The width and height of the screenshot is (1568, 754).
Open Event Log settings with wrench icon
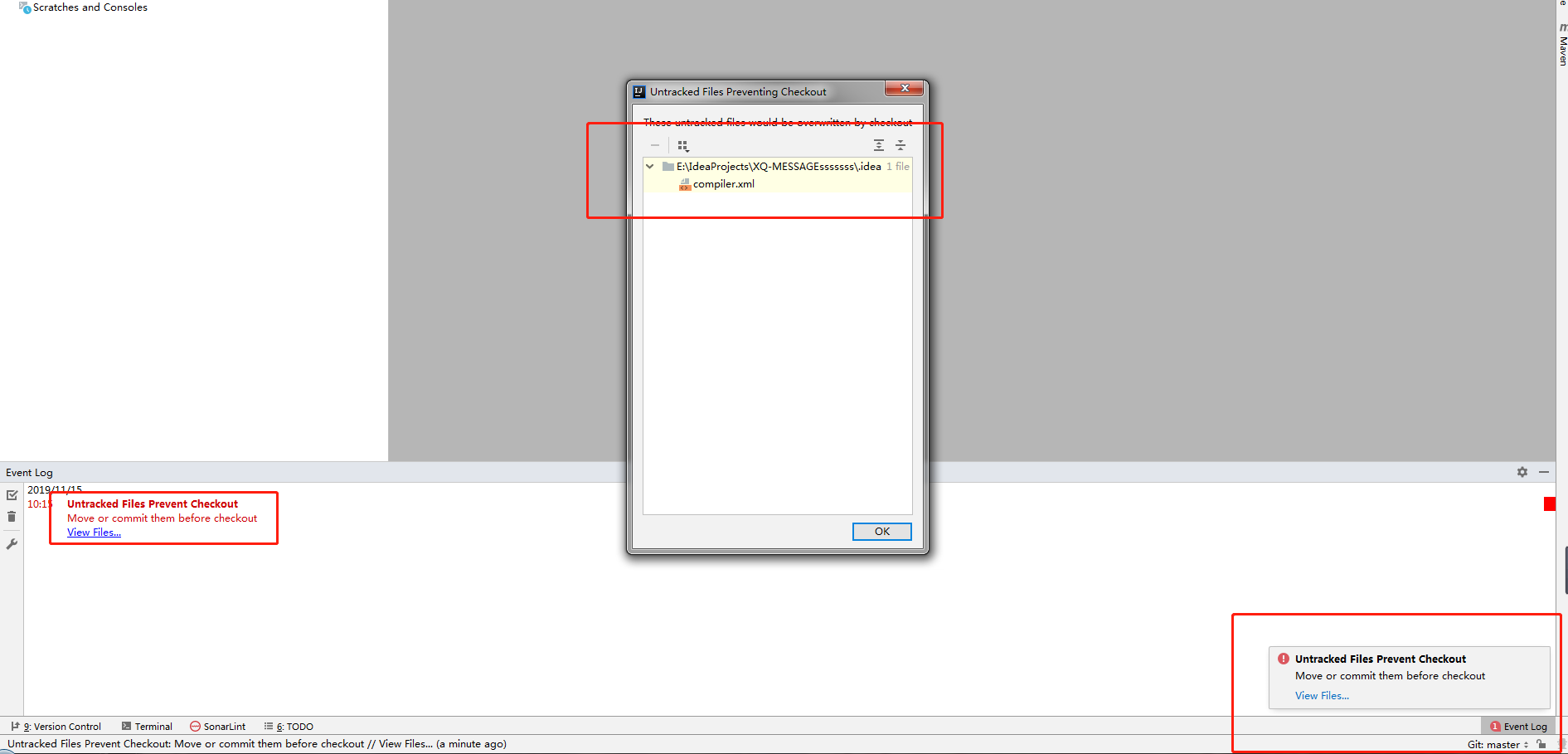(x=12, y=544)
